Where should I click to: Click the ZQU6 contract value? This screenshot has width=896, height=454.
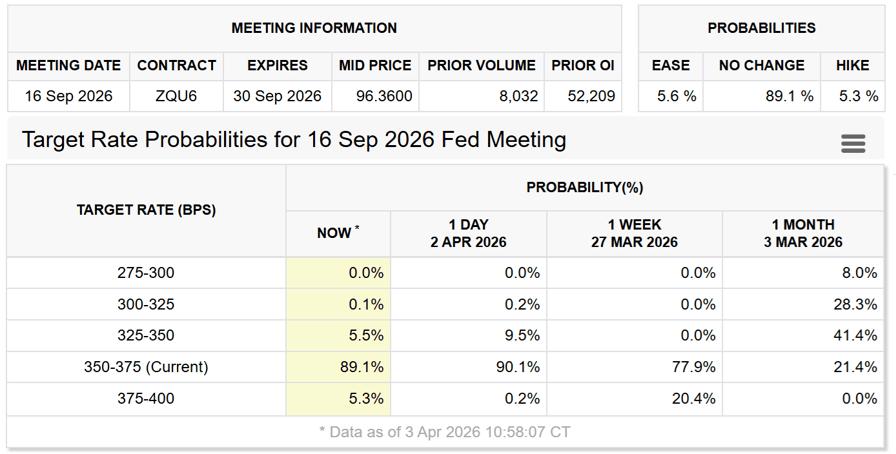point(176,97)
